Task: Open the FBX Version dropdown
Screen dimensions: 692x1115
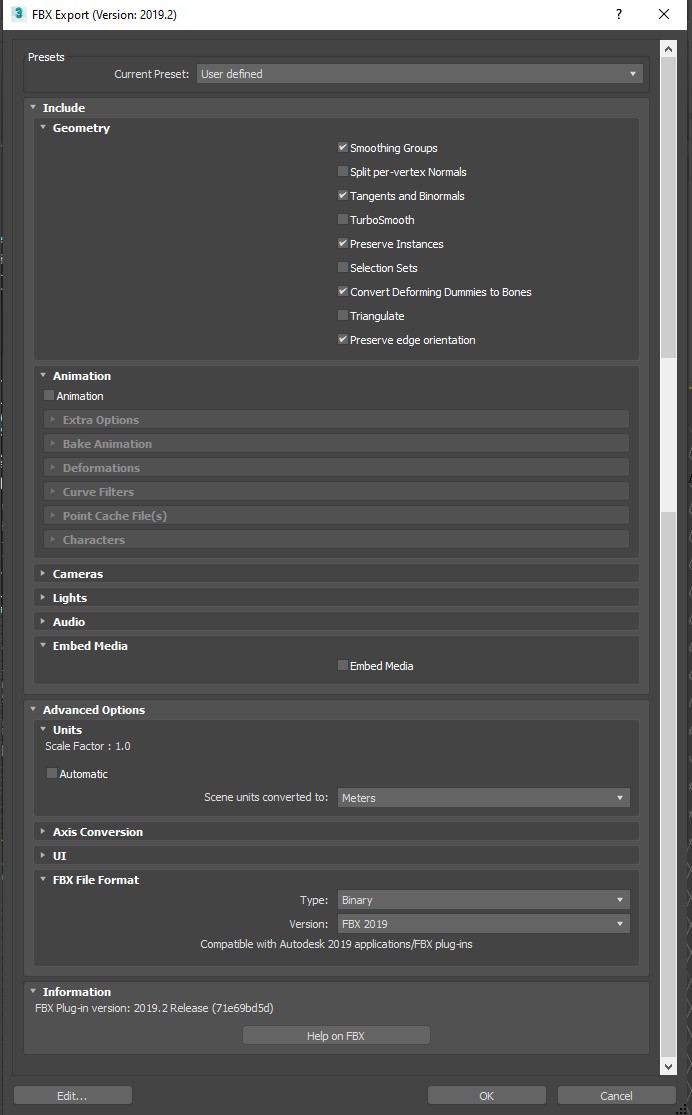Action: tap(483, 924)
